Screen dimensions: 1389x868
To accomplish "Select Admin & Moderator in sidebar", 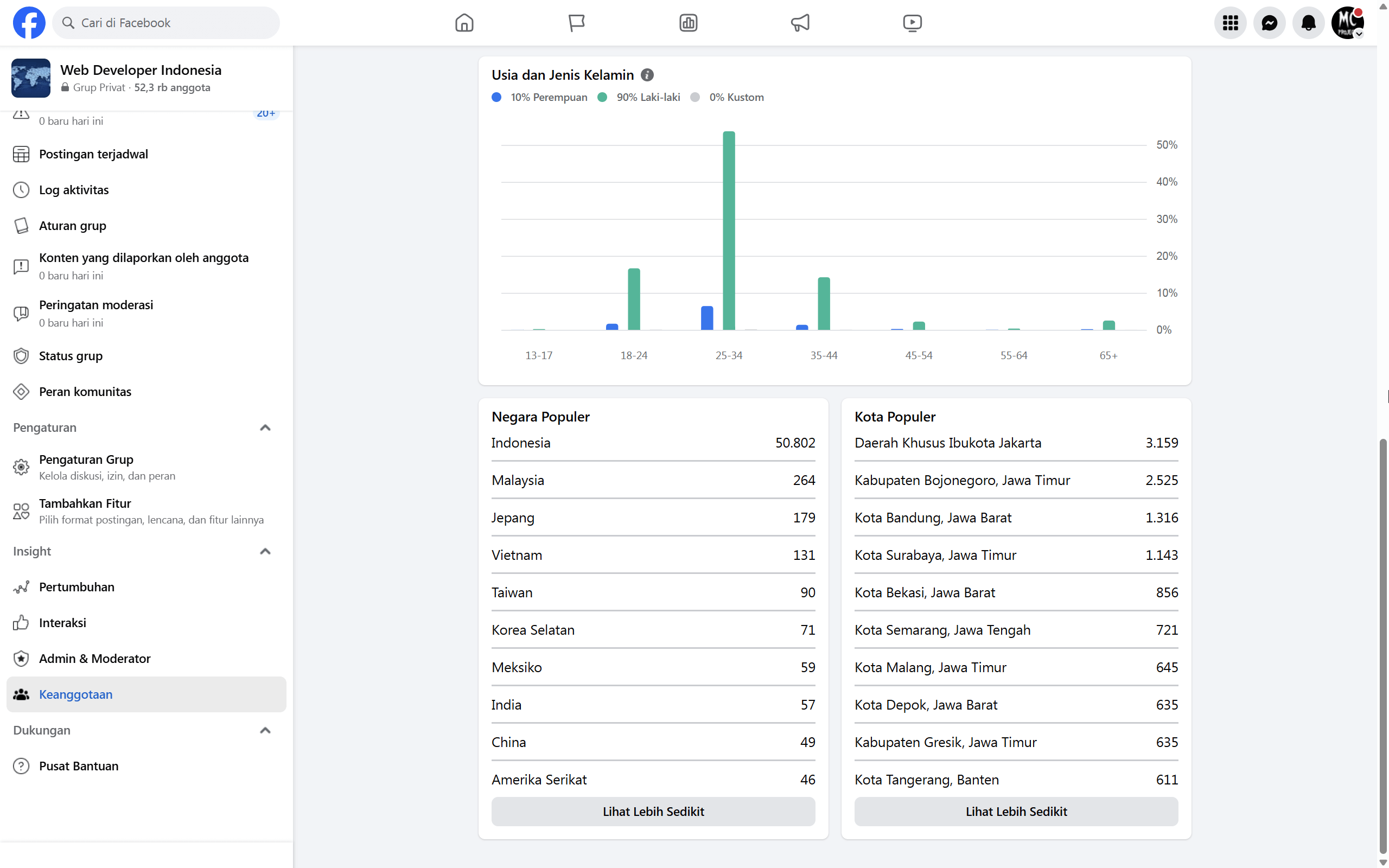I will point(94,659).
